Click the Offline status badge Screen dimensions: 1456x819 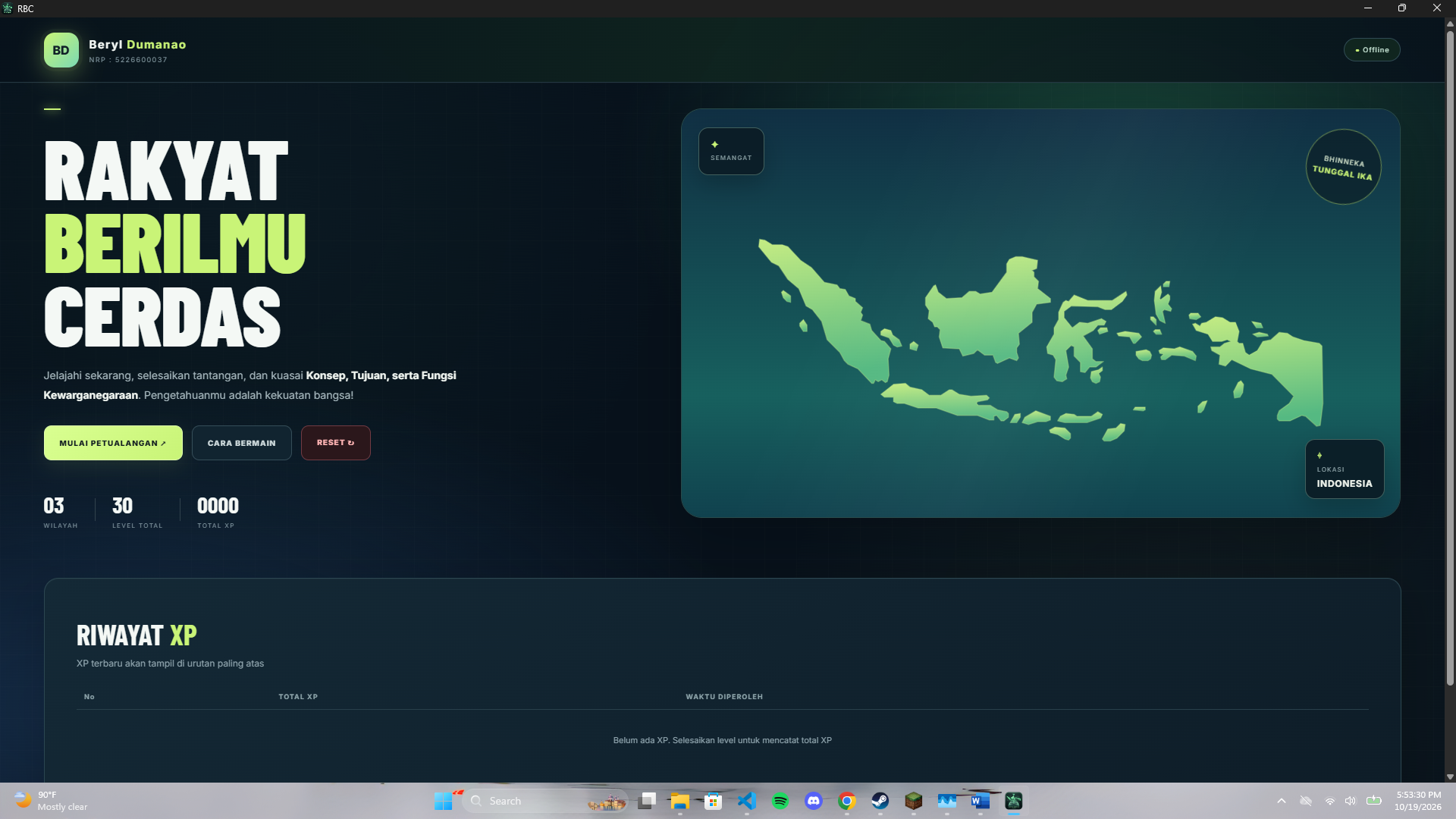1372,50
